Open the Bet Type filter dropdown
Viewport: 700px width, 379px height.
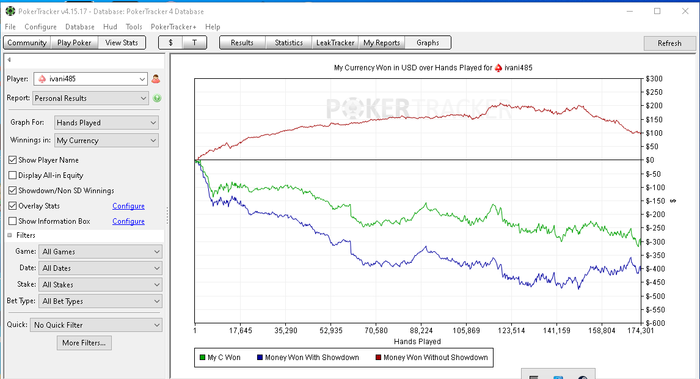tap(100, 301)
